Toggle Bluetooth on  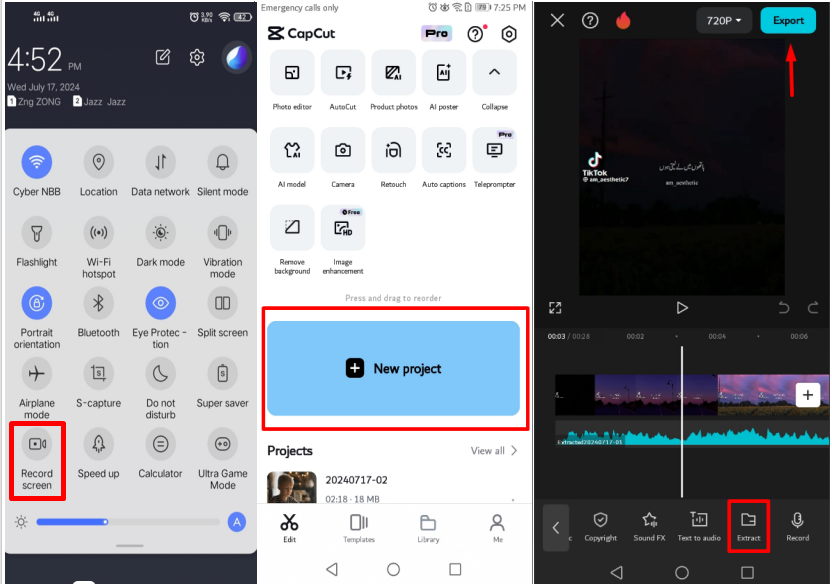click(x=99, y=303)
